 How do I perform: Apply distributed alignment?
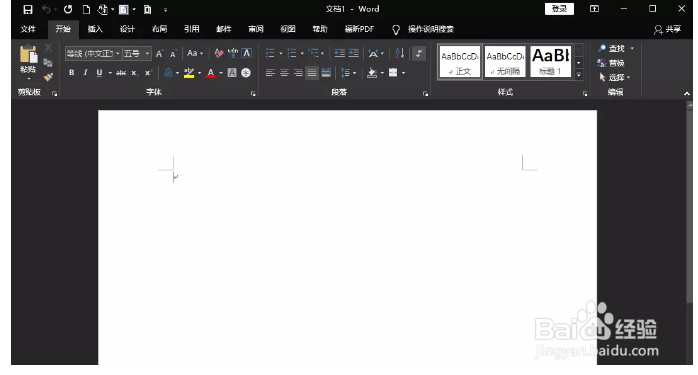pos(326,73)
